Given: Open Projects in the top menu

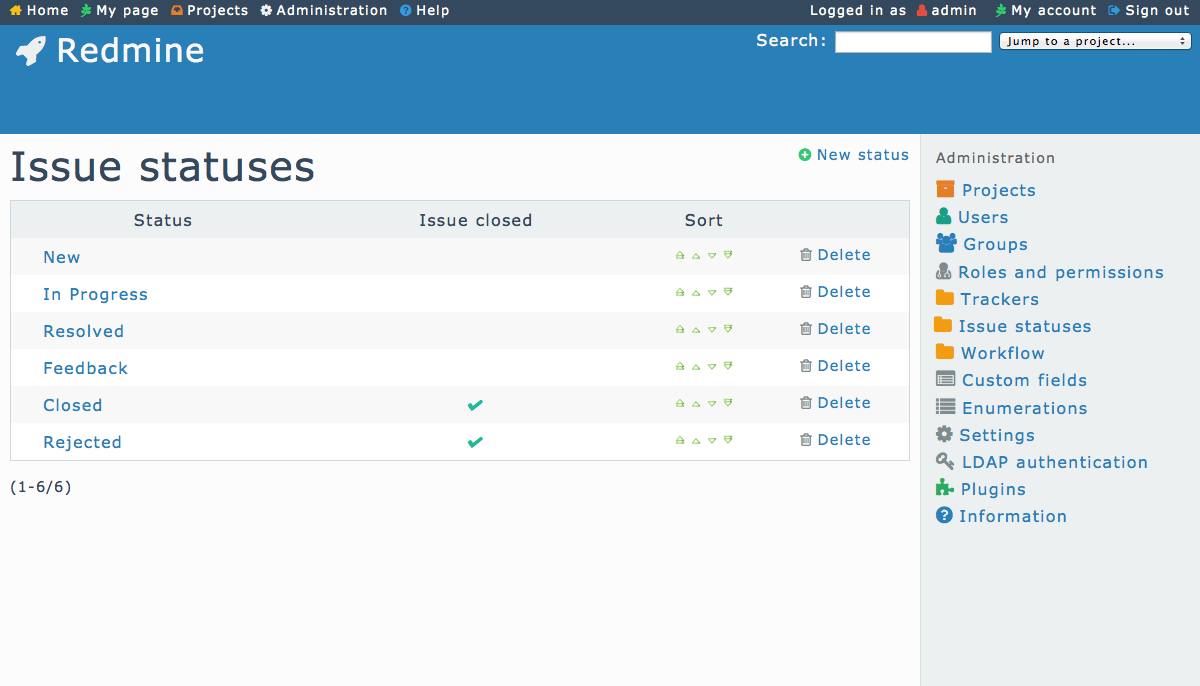Looking at the screenshot, I should tap(209, 11).
